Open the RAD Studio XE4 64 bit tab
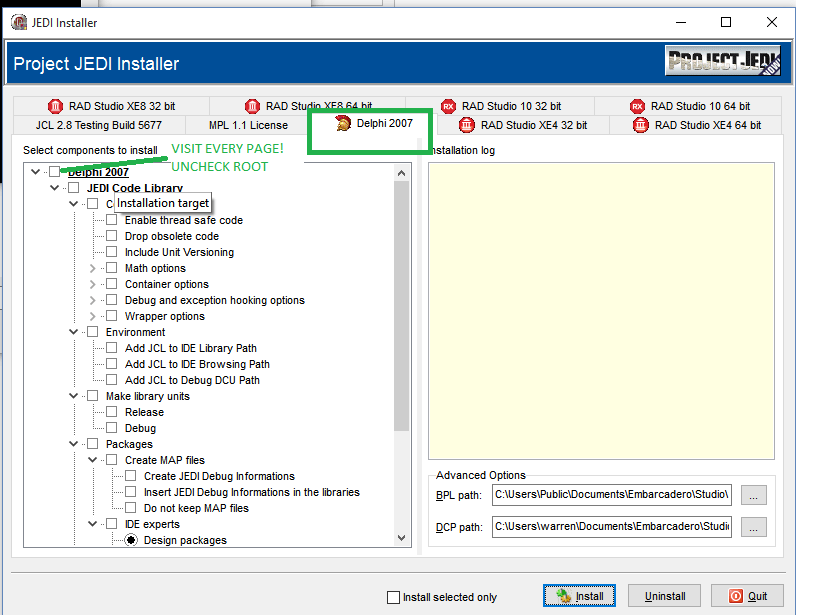Viewport: 814px width, 615px height. [696, 125]
